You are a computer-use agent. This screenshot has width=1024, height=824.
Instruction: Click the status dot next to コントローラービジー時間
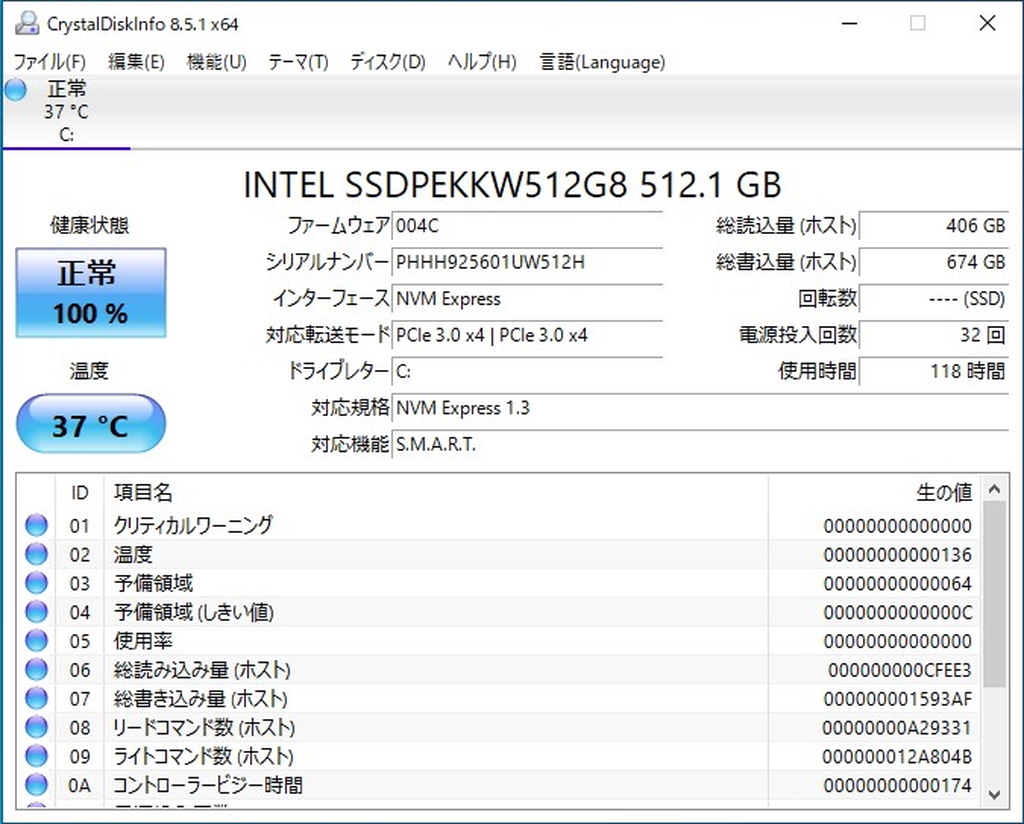click(x=35, y=786)
